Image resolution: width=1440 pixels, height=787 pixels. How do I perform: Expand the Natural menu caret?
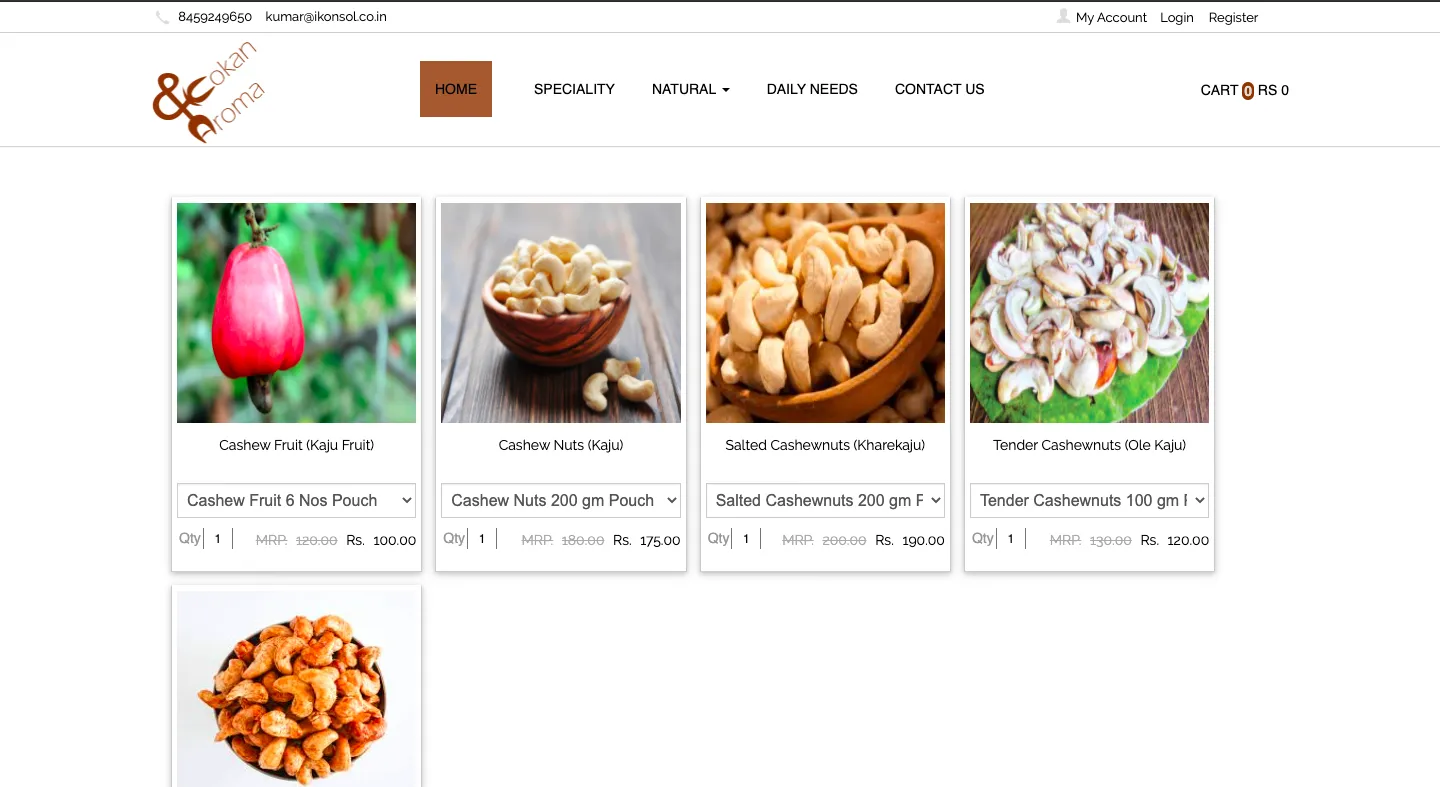pos(726,90)
